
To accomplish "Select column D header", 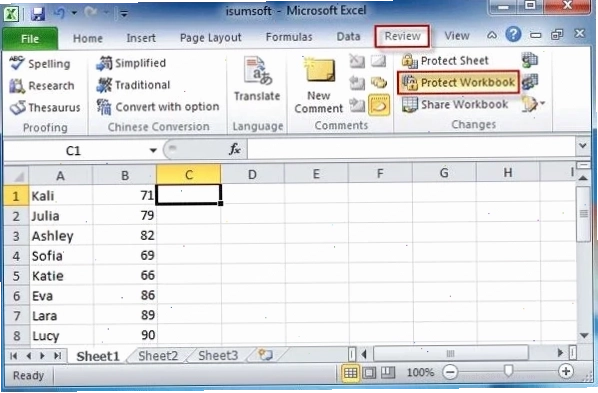I will click(x=252, y=174).
